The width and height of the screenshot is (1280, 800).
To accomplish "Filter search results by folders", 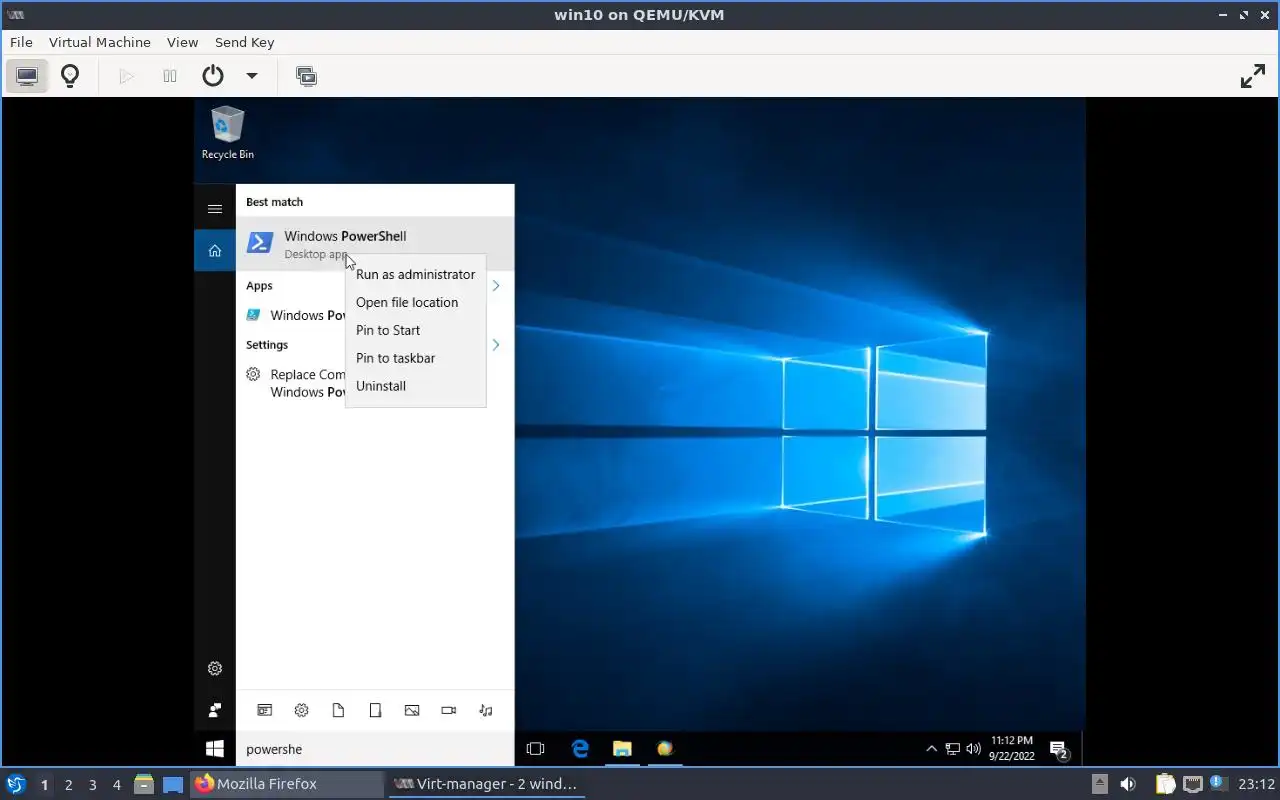I will (x=375, y=710).
